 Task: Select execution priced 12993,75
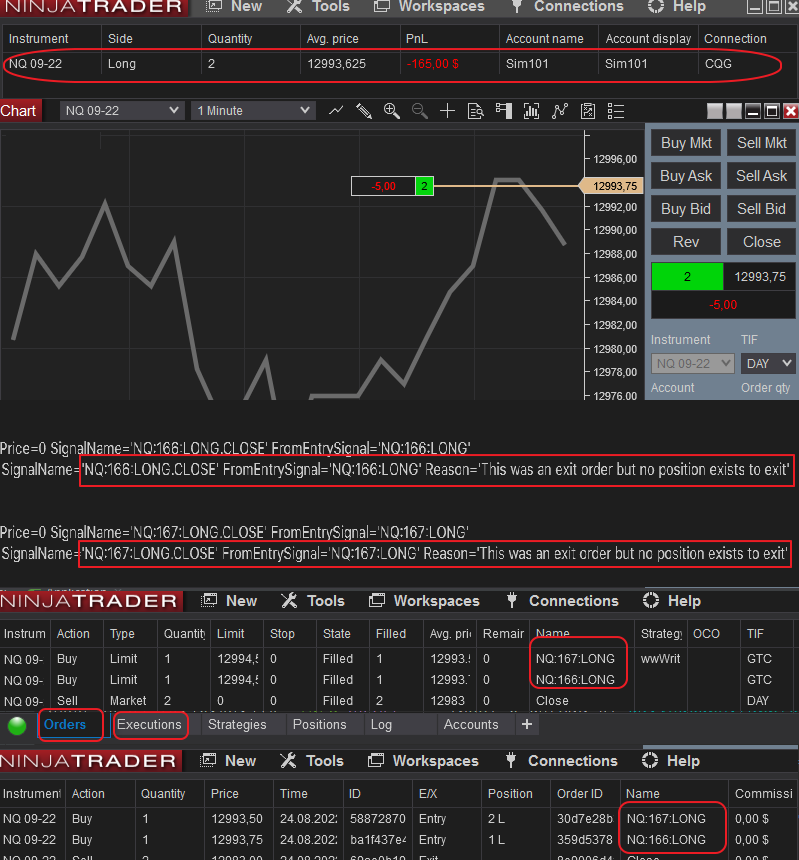tap(237, 840)
